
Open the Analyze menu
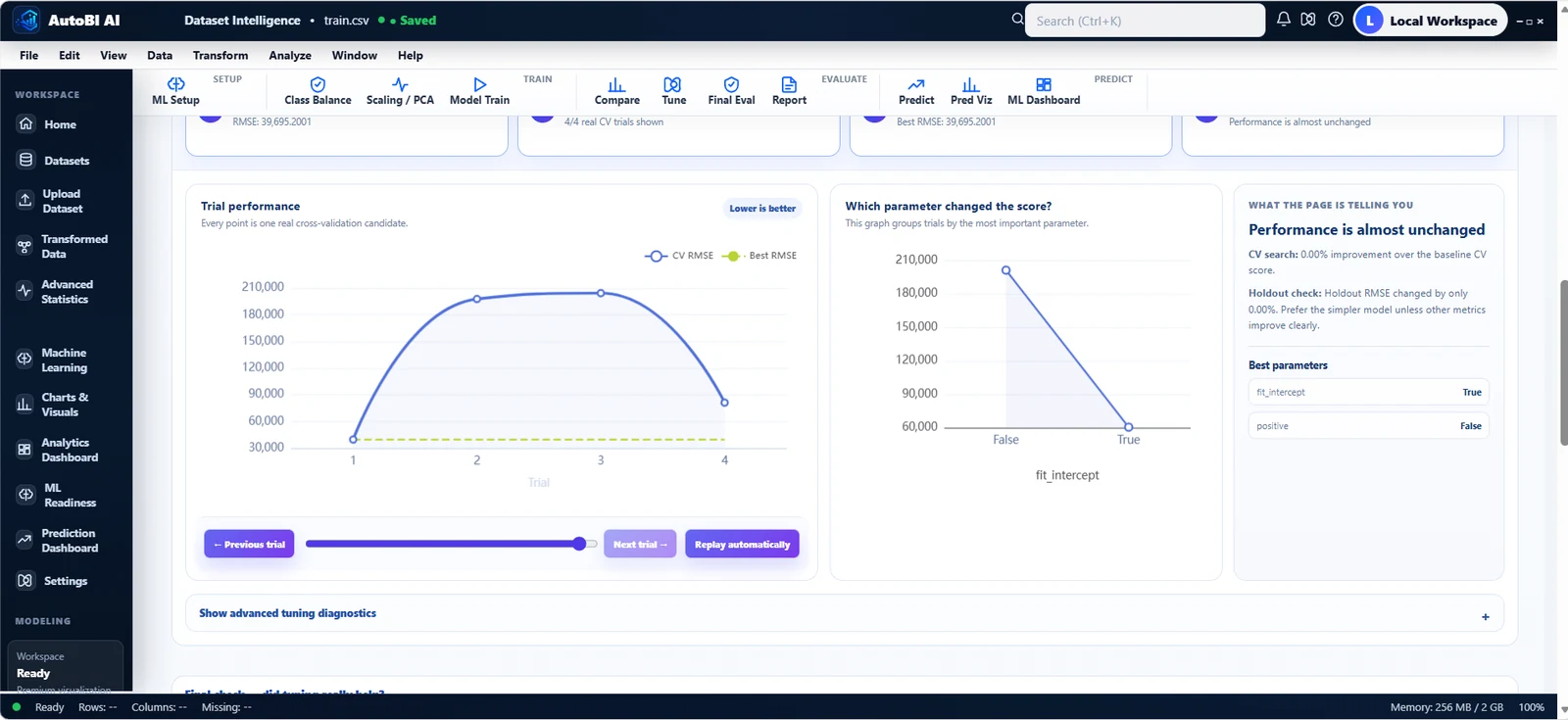click(x=290, y=55)
